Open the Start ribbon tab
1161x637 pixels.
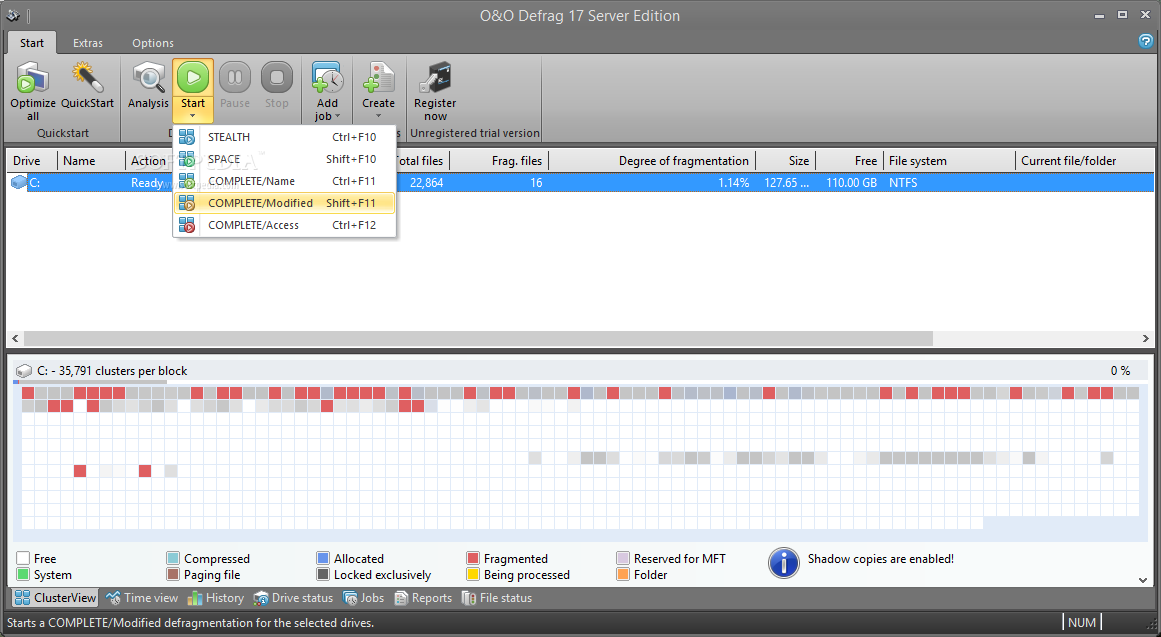pos(32,43)
